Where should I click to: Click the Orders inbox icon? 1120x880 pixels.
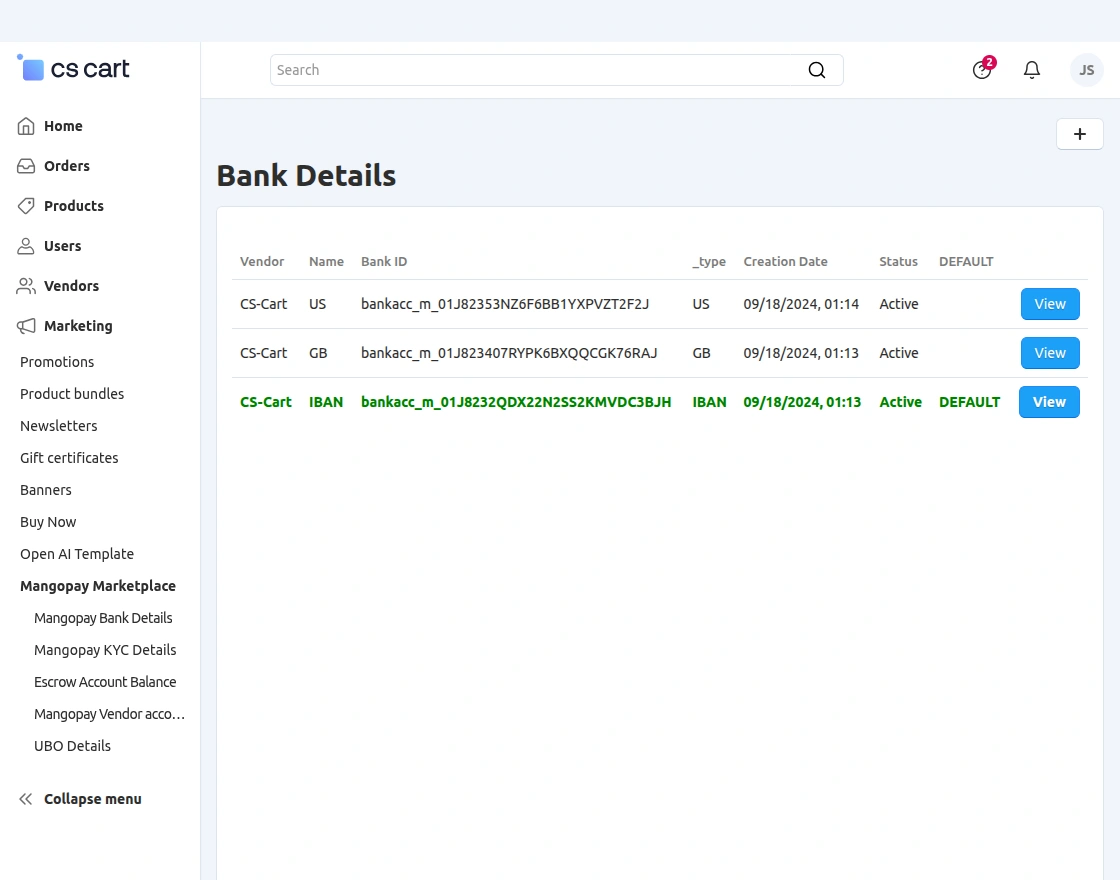tap(26, 166)
